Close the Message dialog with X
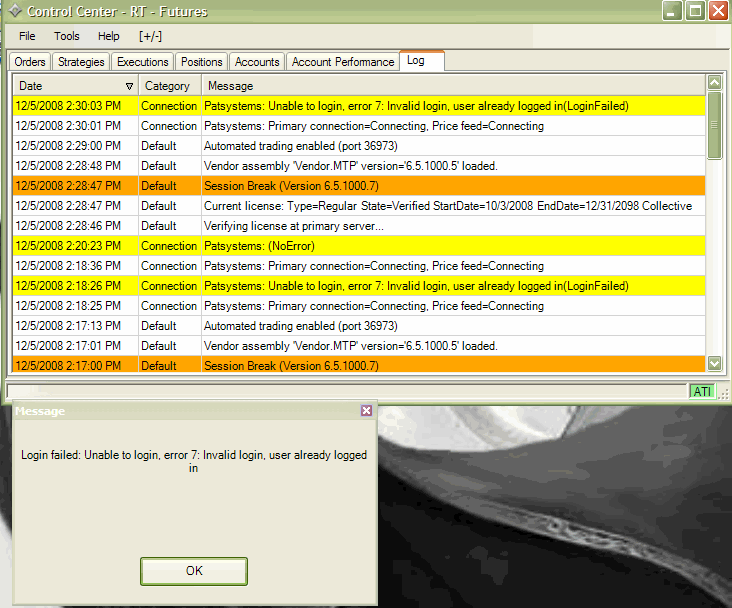The width and height of the screenshot is (732, 608). 366,410
